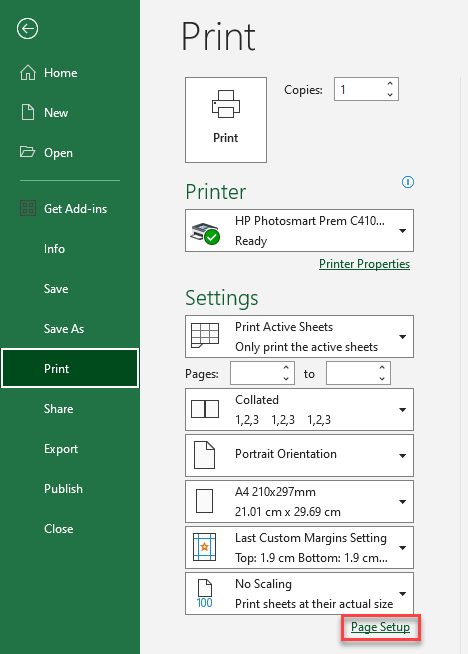The image size is (468, 654).
Task: Open the A4 paper size dropdown arrow
Action: tap(403, 501)
